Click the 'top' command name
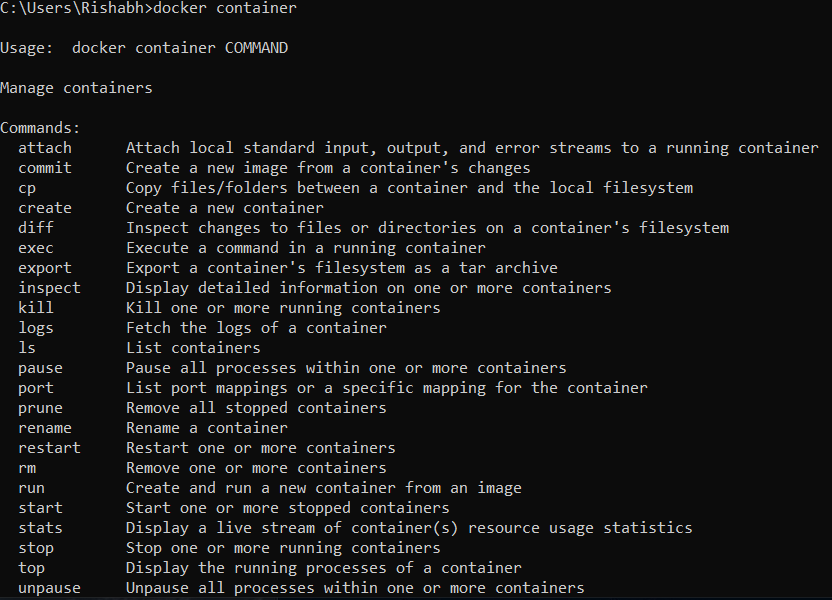This screenshot has height=600, width=832. click(x=31, y=568)
